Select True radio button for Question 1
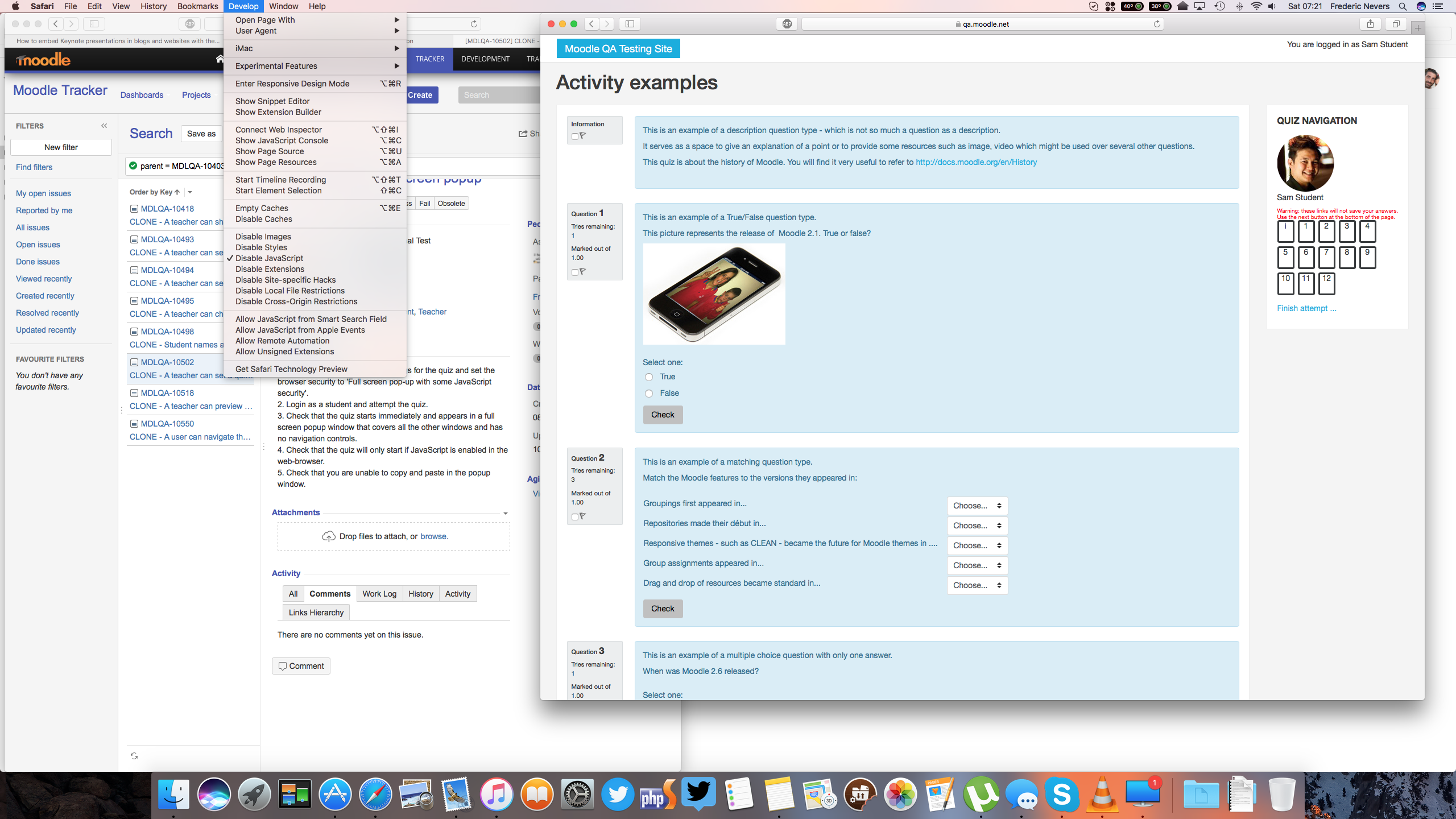 (x=649, y=377)
